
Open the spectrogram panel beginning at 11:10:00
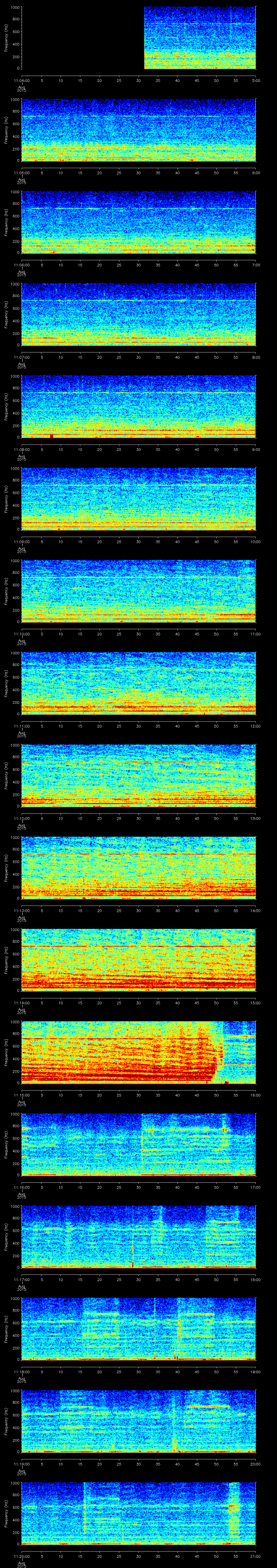click(139, 591)
